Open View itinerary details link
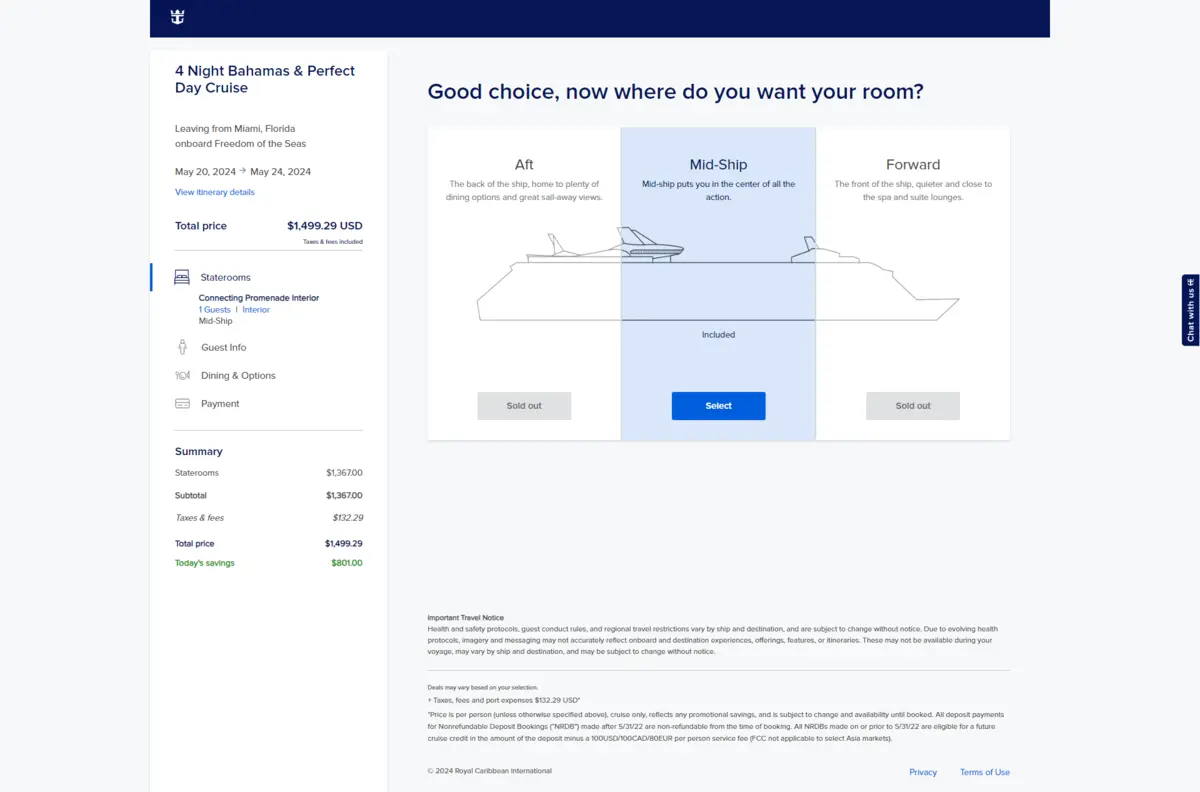1200x792 pixels. pos(215,192)
